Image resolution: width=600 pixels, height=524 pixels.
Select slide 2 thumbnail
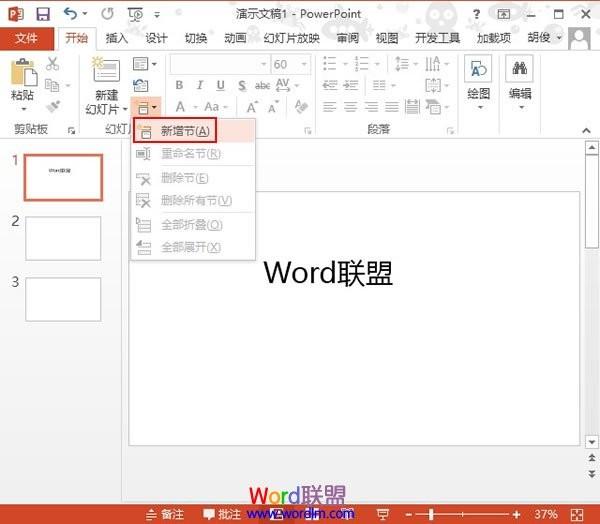63,238
